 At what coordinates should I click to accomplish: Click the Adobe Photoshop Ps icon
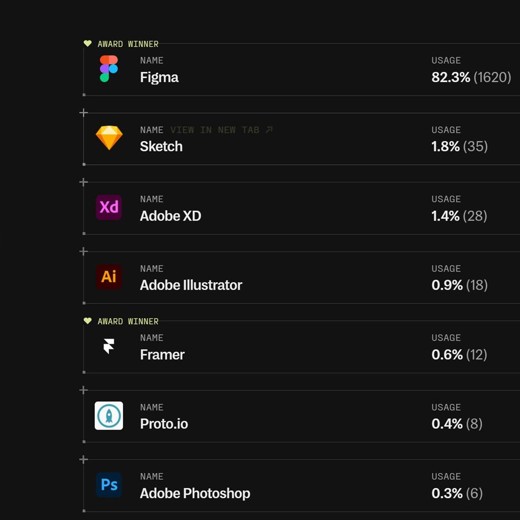(109, 485)
